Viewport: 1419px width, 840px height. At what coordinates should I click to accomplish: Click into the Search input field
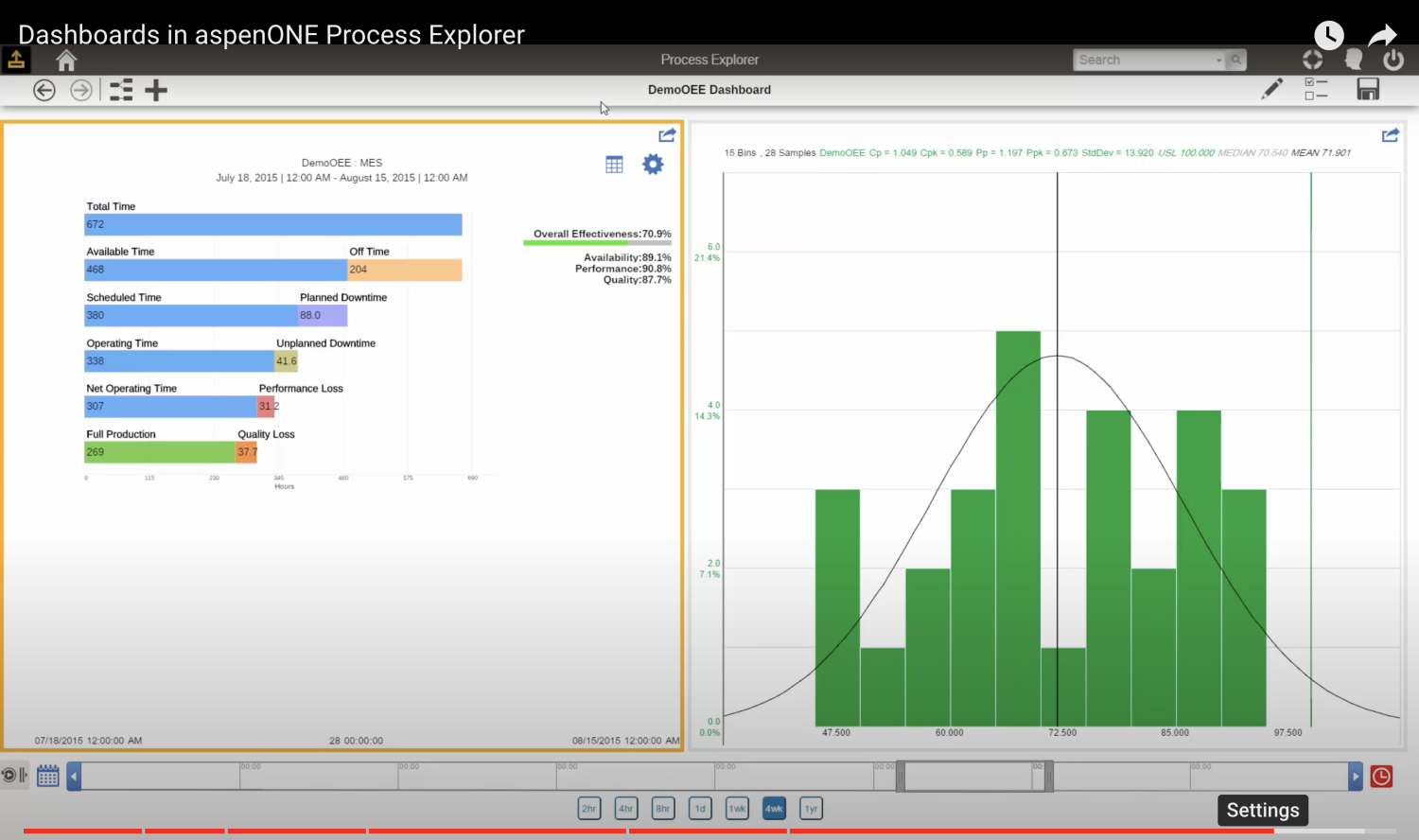coord(1145,60)
